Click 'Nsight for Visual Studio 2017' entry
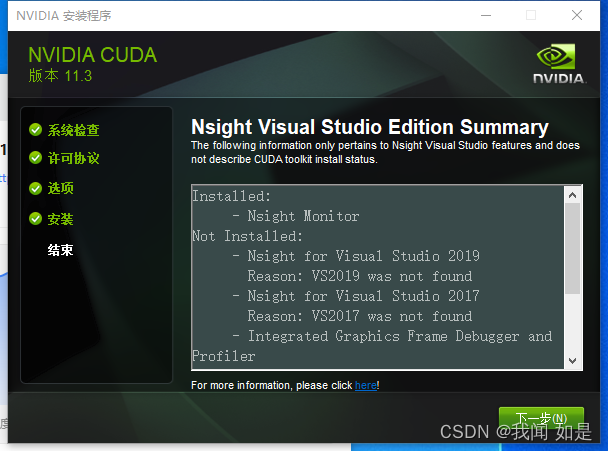 pyautogui.click(x=363, y=296)
